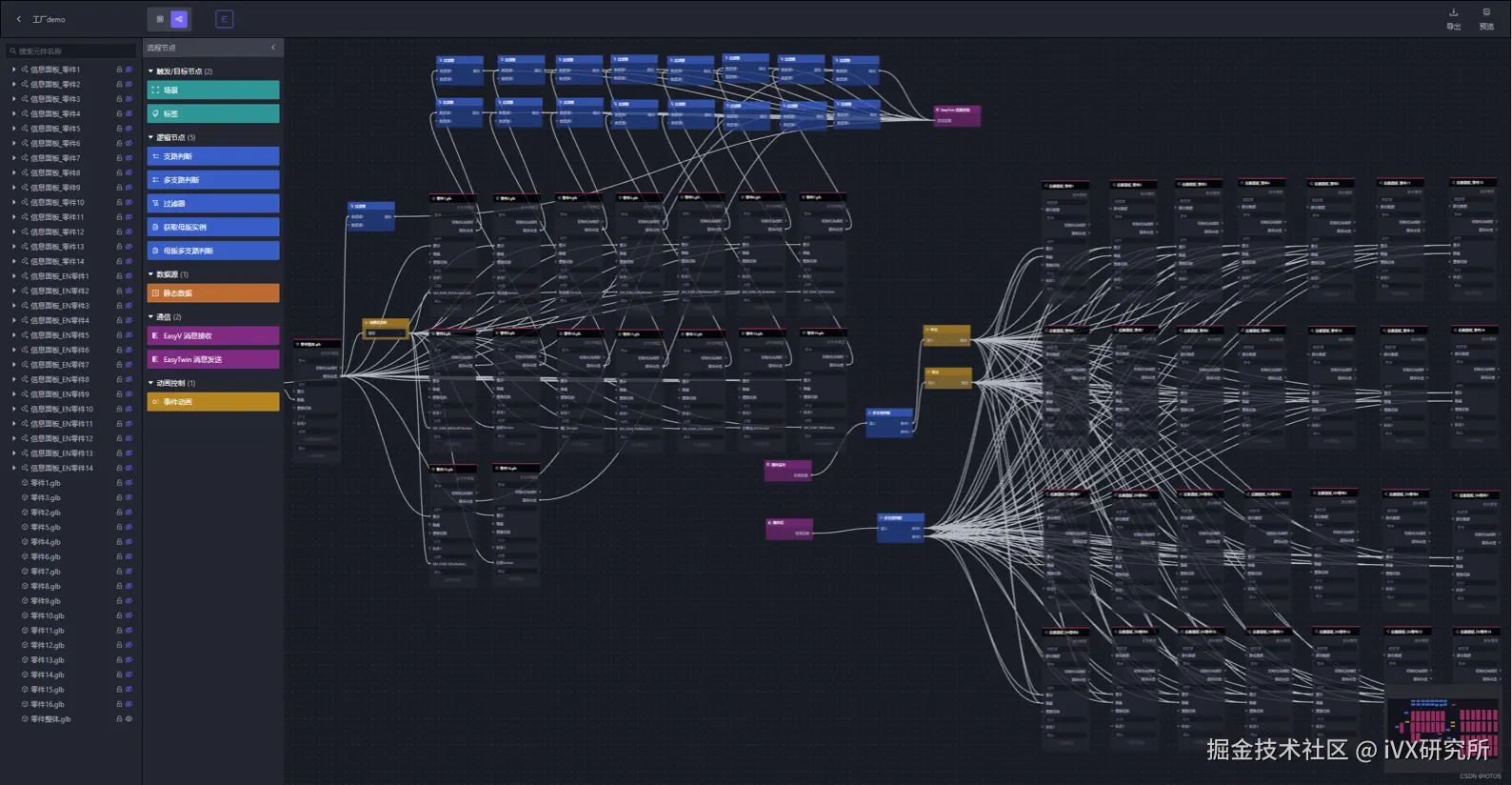
Task: Click the search magnifier icon
Action: (13, 51)
